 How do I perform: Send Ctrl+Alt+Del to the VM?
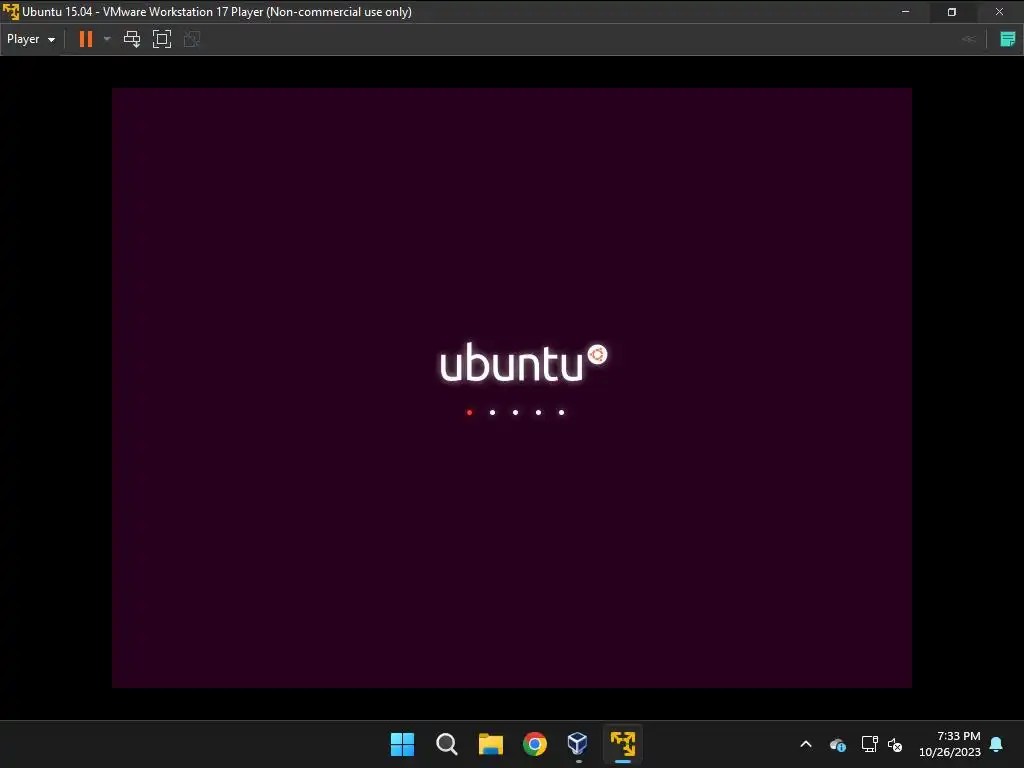[132, 39]
